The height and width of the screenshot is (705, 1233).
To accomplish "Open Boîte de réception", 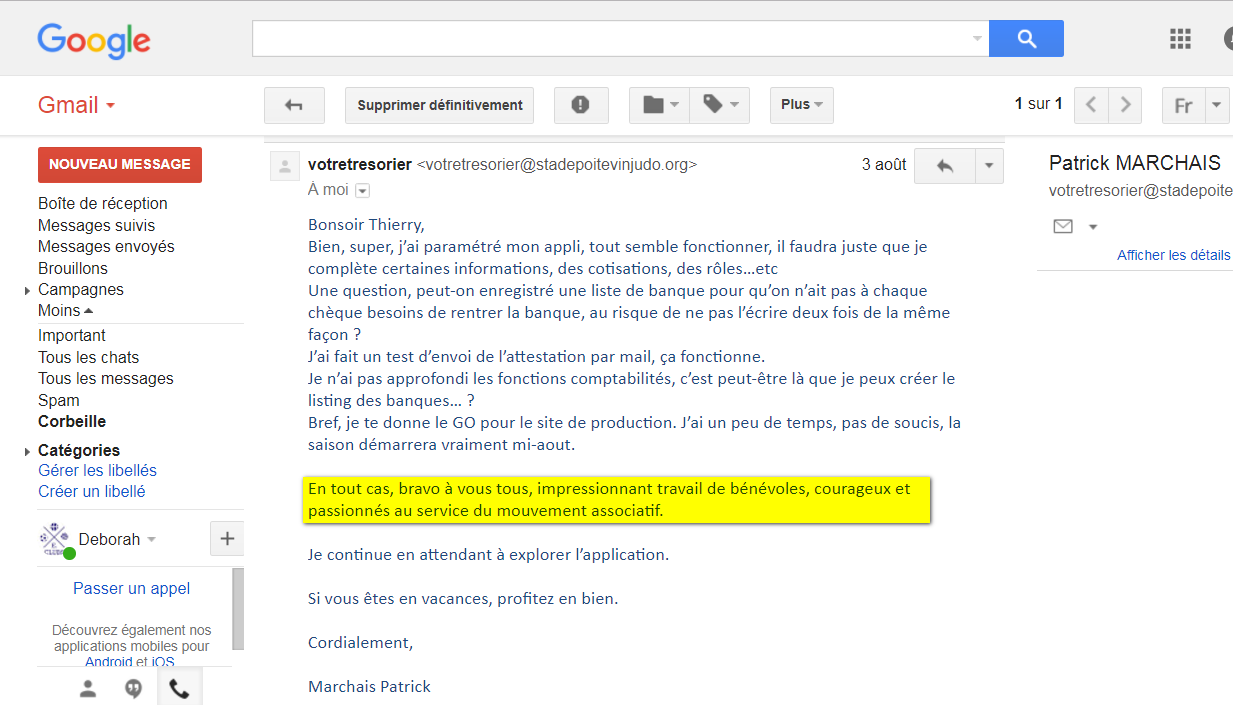I will tap(103, 203).
